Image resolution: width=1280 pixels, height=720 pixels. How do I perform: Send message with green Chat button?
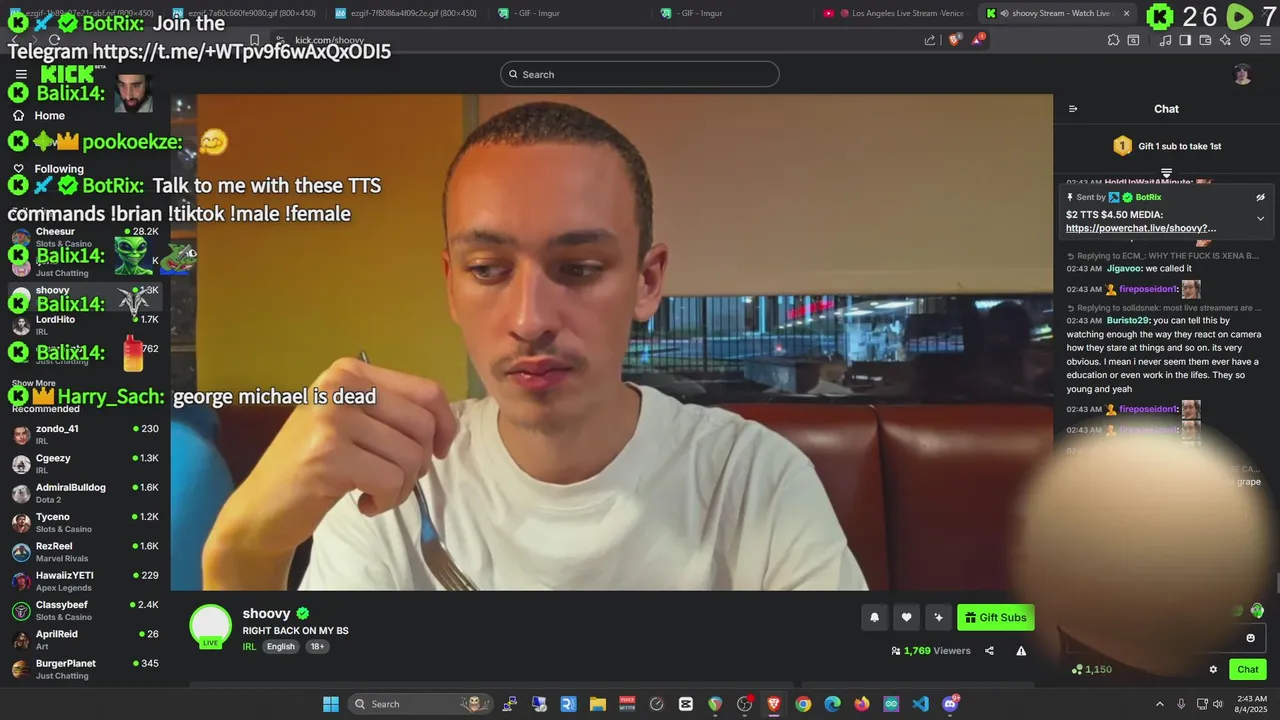point(1248,669)
